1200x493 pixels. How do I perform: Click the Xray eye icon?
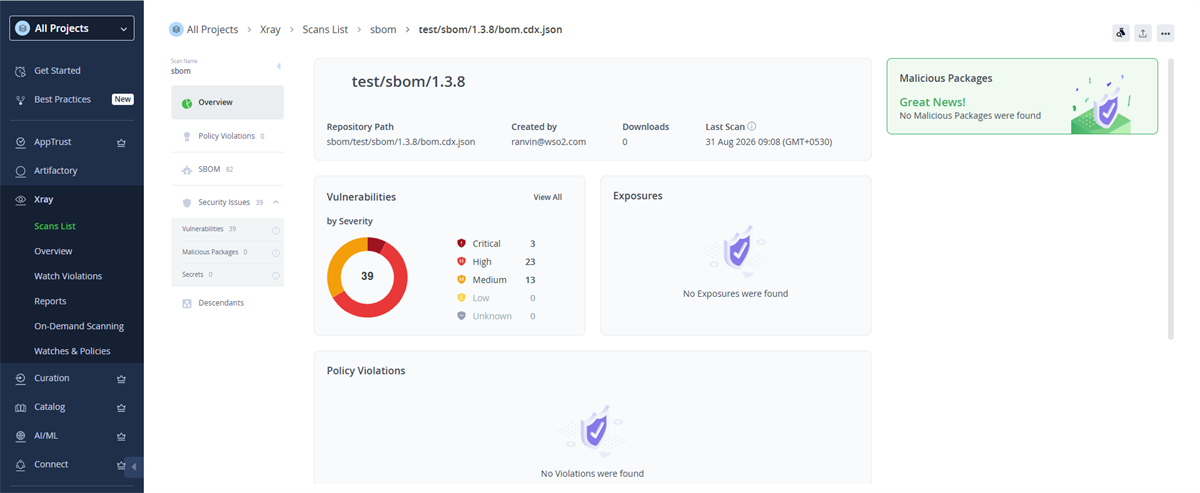coord(21,200)
